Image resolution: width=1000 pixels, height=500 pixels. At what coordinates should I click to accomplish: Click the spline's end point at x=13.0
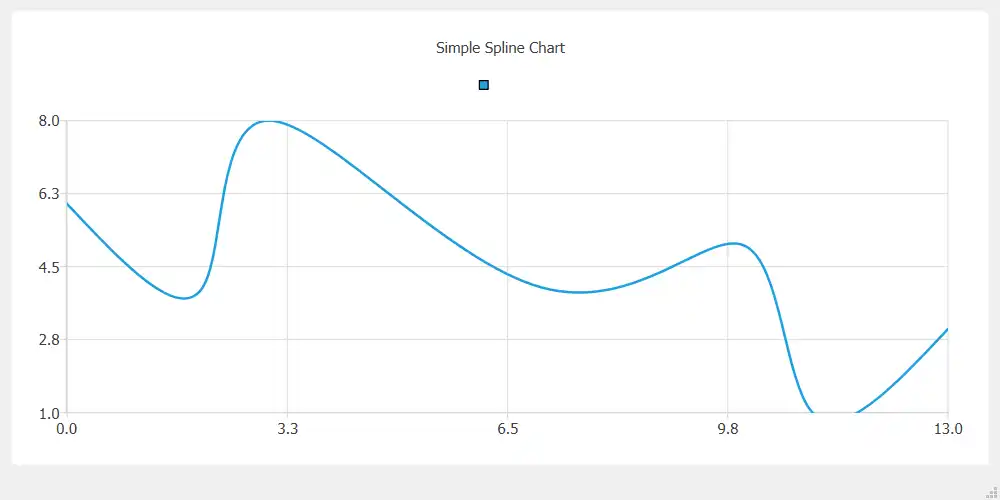[x=947, y=329]
